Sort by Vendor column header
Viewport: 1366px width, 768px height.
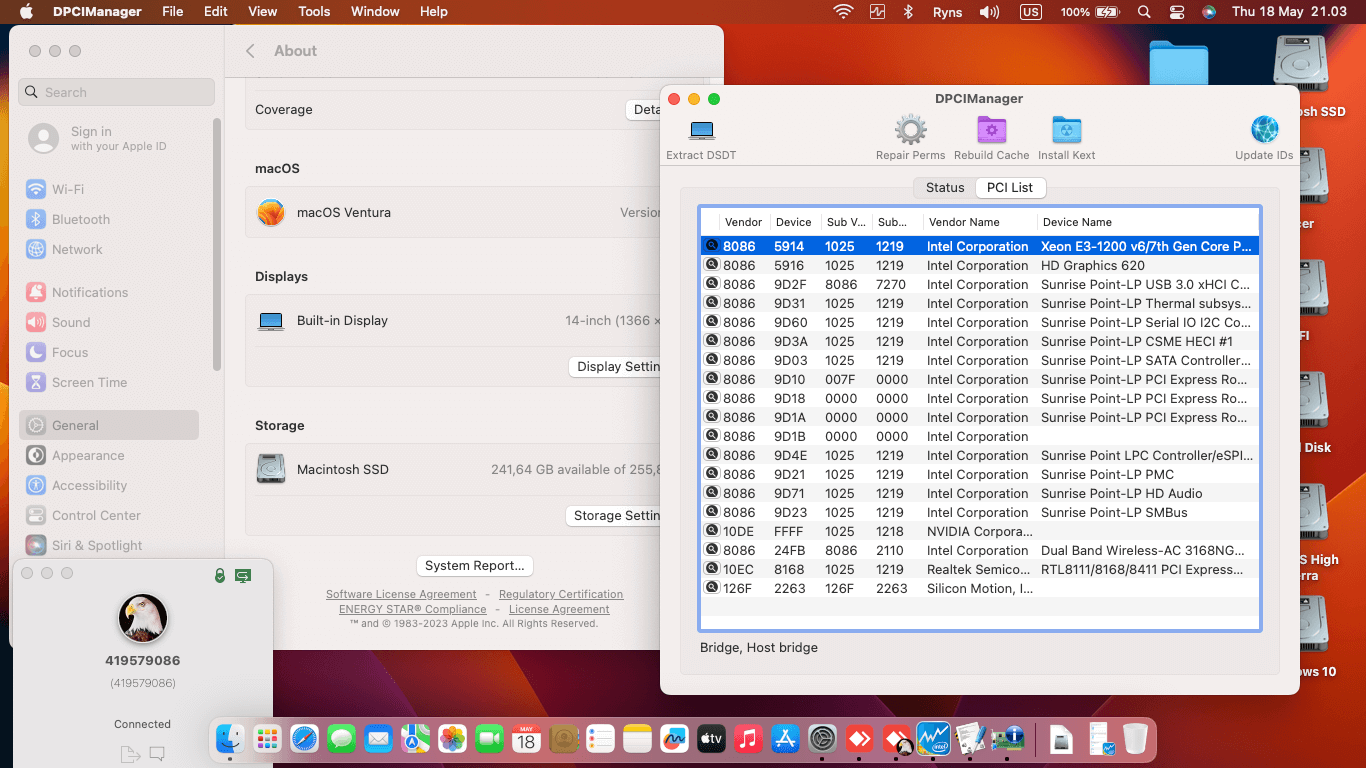pos(744,222)
